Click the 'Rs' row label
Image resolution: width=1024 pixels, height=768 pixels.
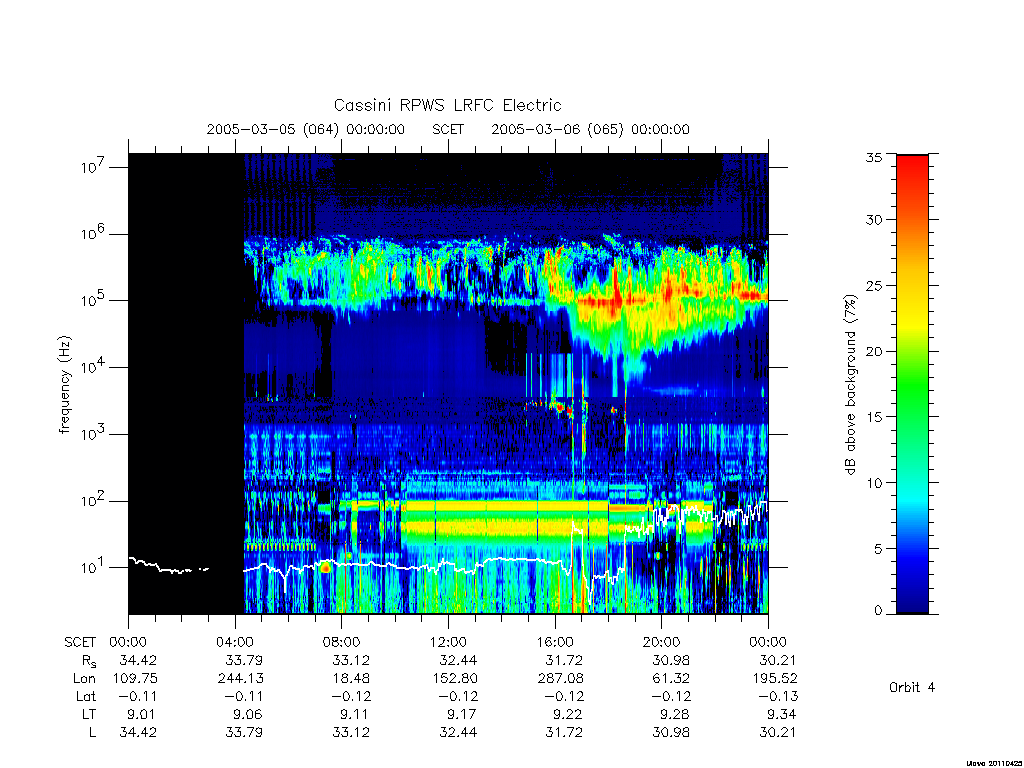88,661
